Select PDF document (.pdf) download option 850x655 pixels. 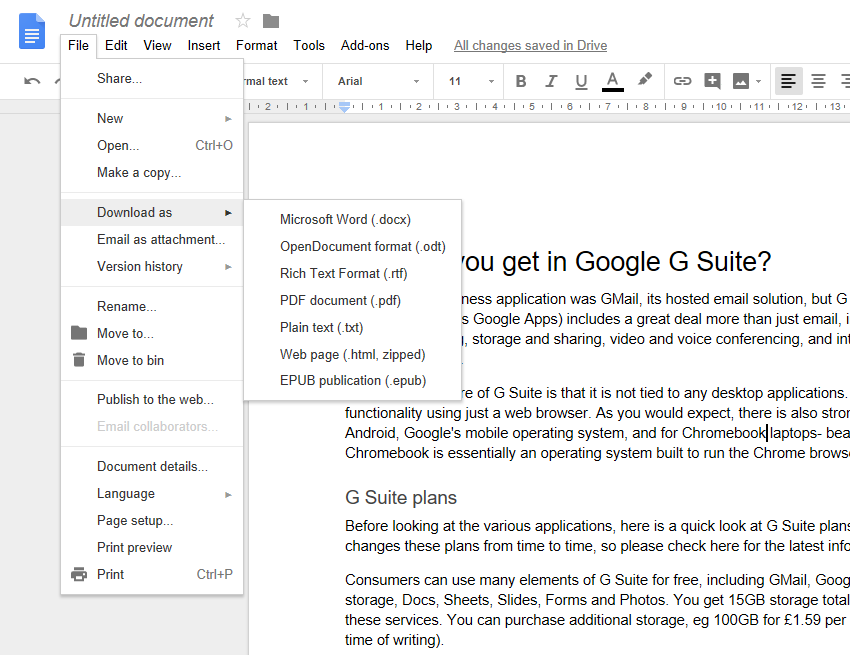point(340,300)
